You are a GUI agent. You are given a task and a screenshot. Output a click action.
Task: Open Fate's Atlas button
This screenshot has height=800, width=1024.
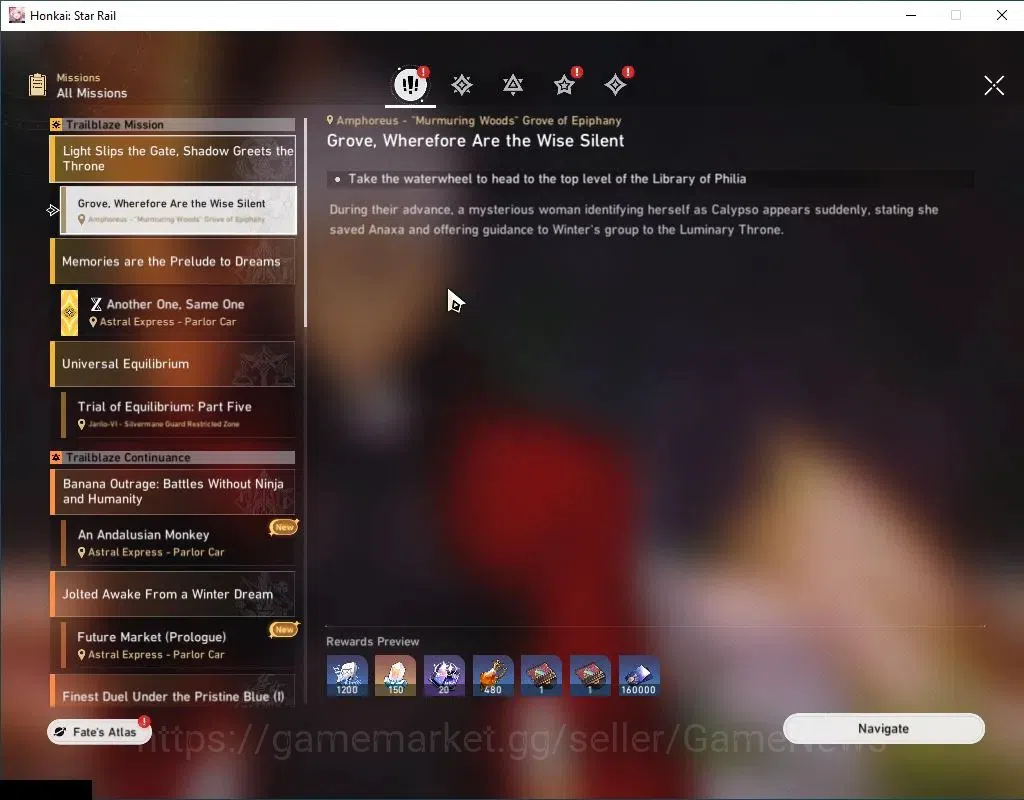click(x=99, y=732)
